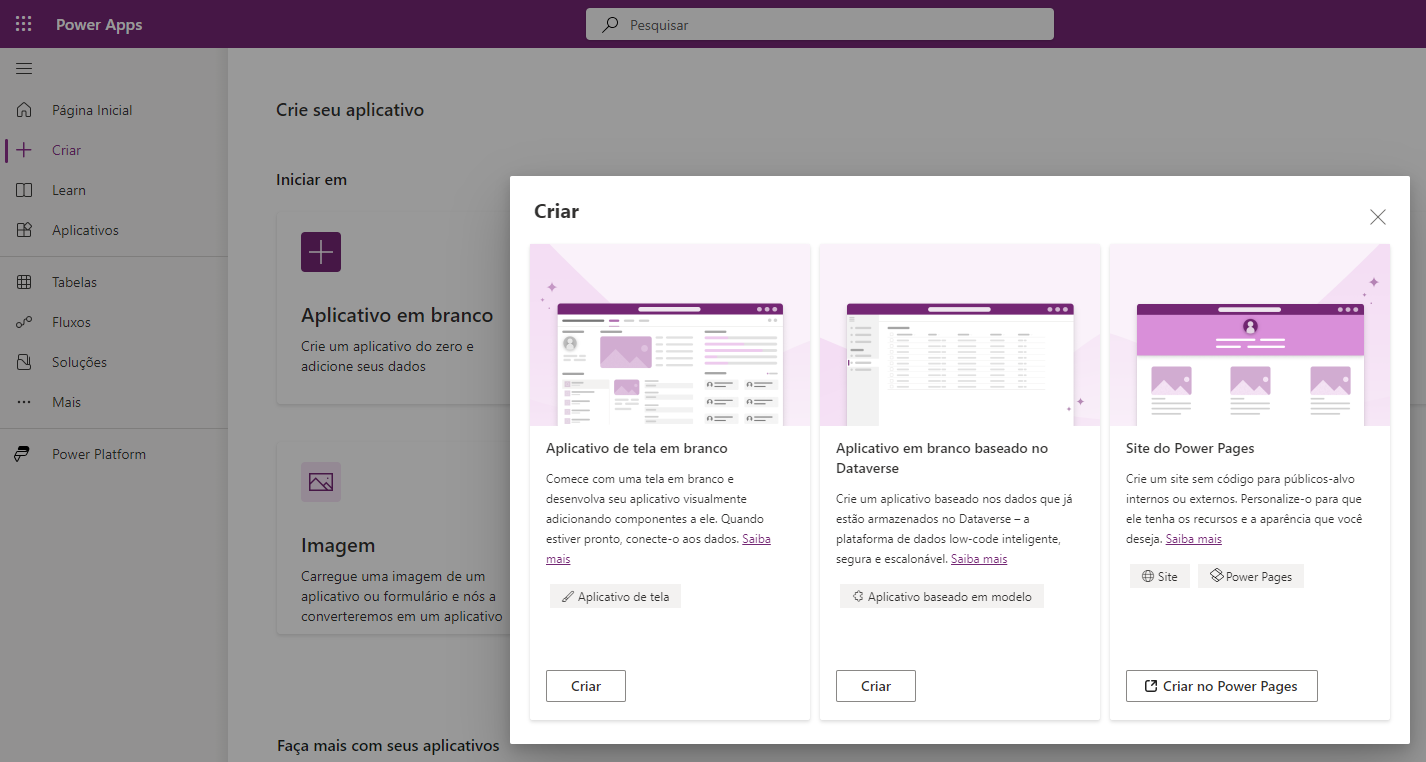Click the Power Pages site preview thumbnail
This screenshot has width=1426, height=762.
point(1250,335)
